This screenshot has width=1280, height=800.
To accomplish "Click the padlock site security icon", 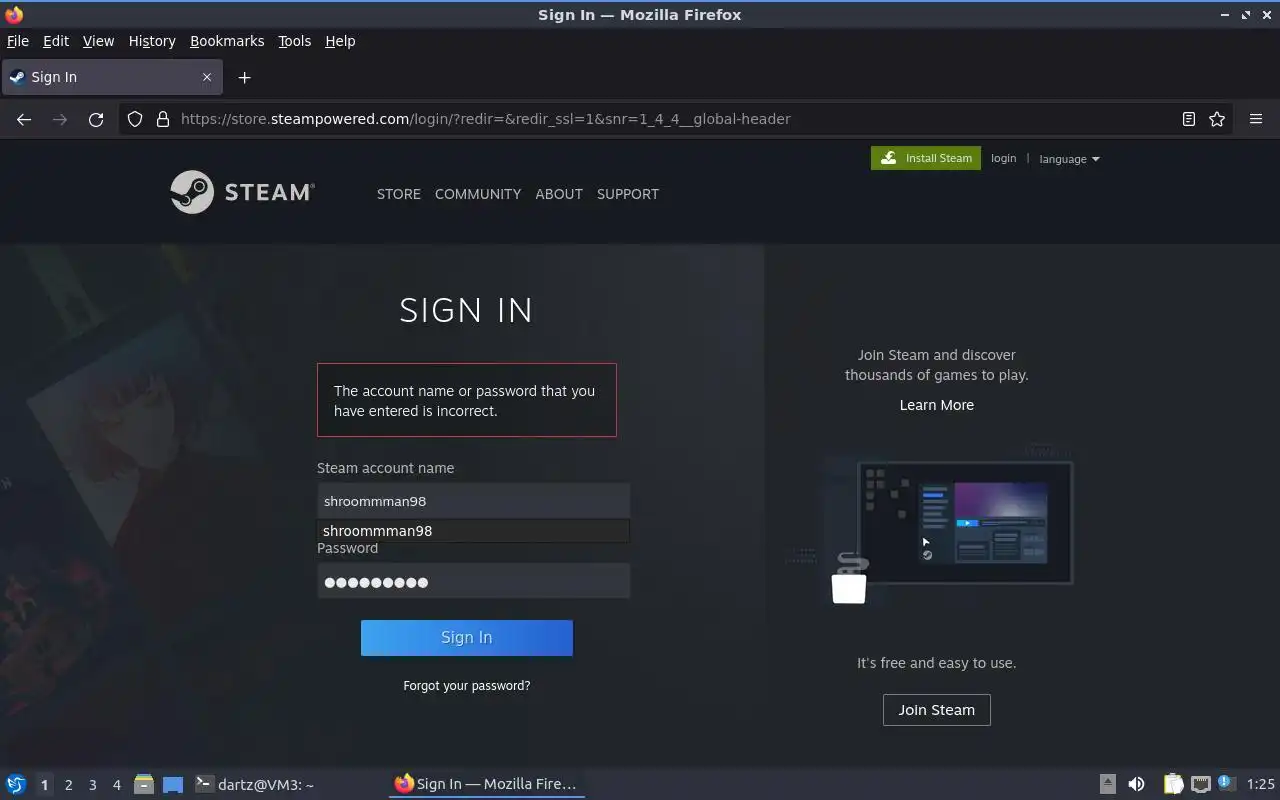I will (x=163, y=119).
